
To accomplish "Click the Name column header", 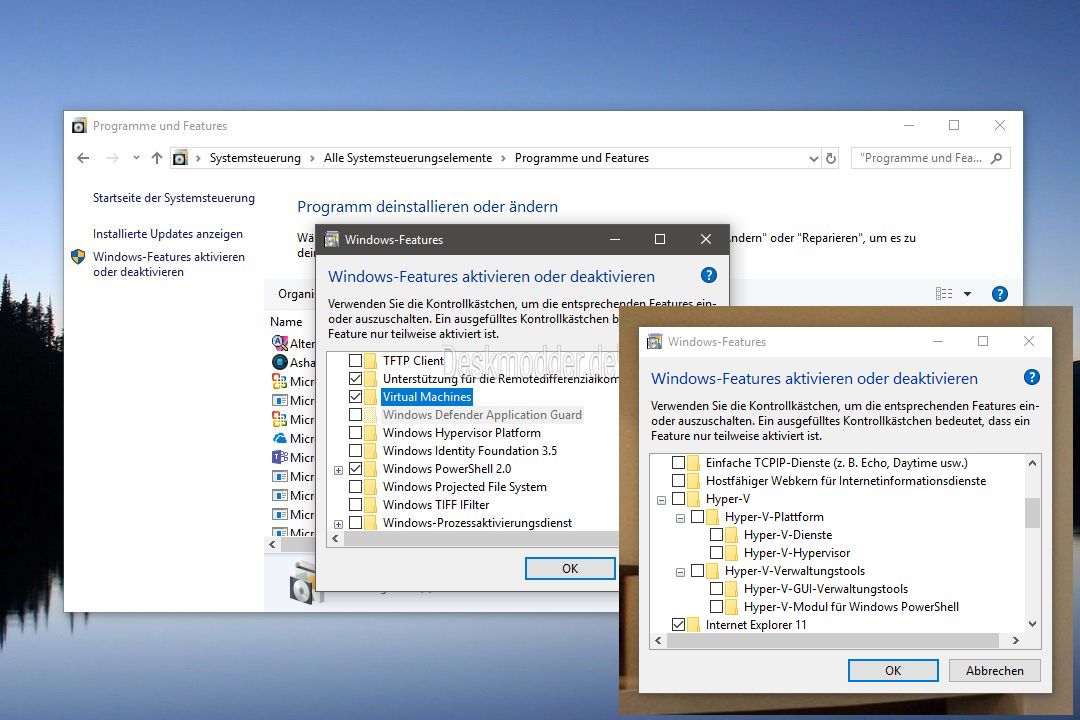I will click(287, 322).
